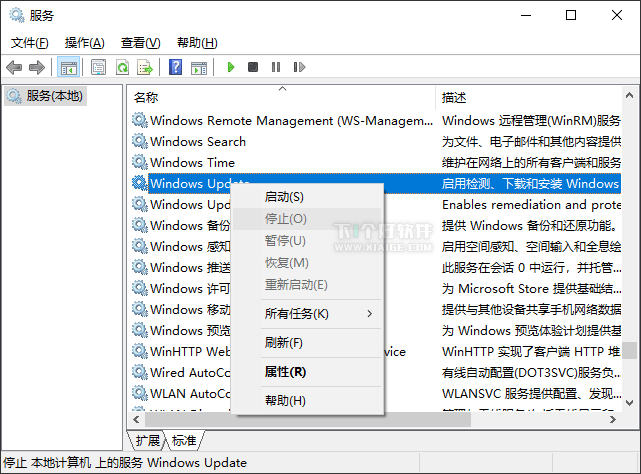This screenshot has width=641, height=474.
Task: Click gear icon beside Wired AutoConfig row
Action: [x=139, y=372]
